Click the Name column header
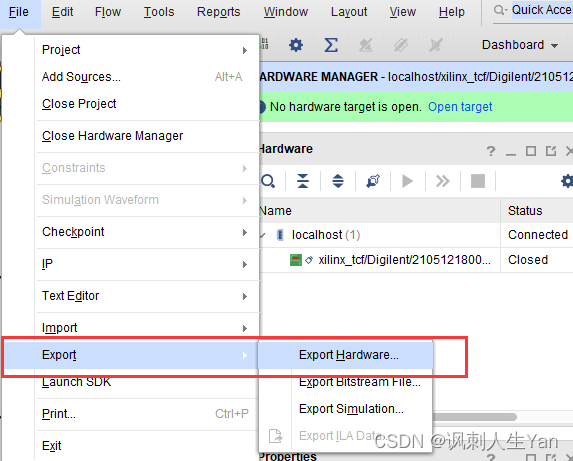The height and width of the screenshot is (461, 573). pyautogui.click(x=379, y=211)
